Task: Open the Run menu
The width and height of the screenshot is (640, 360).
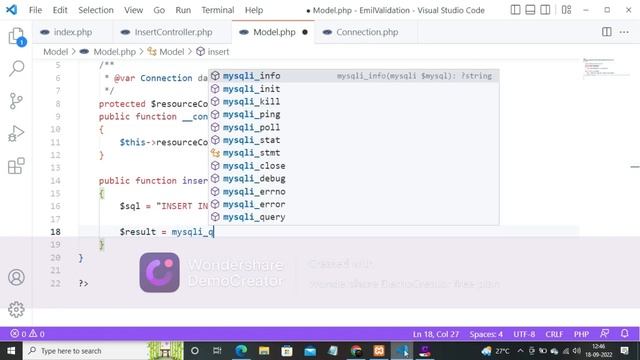Action: [183, 10]
